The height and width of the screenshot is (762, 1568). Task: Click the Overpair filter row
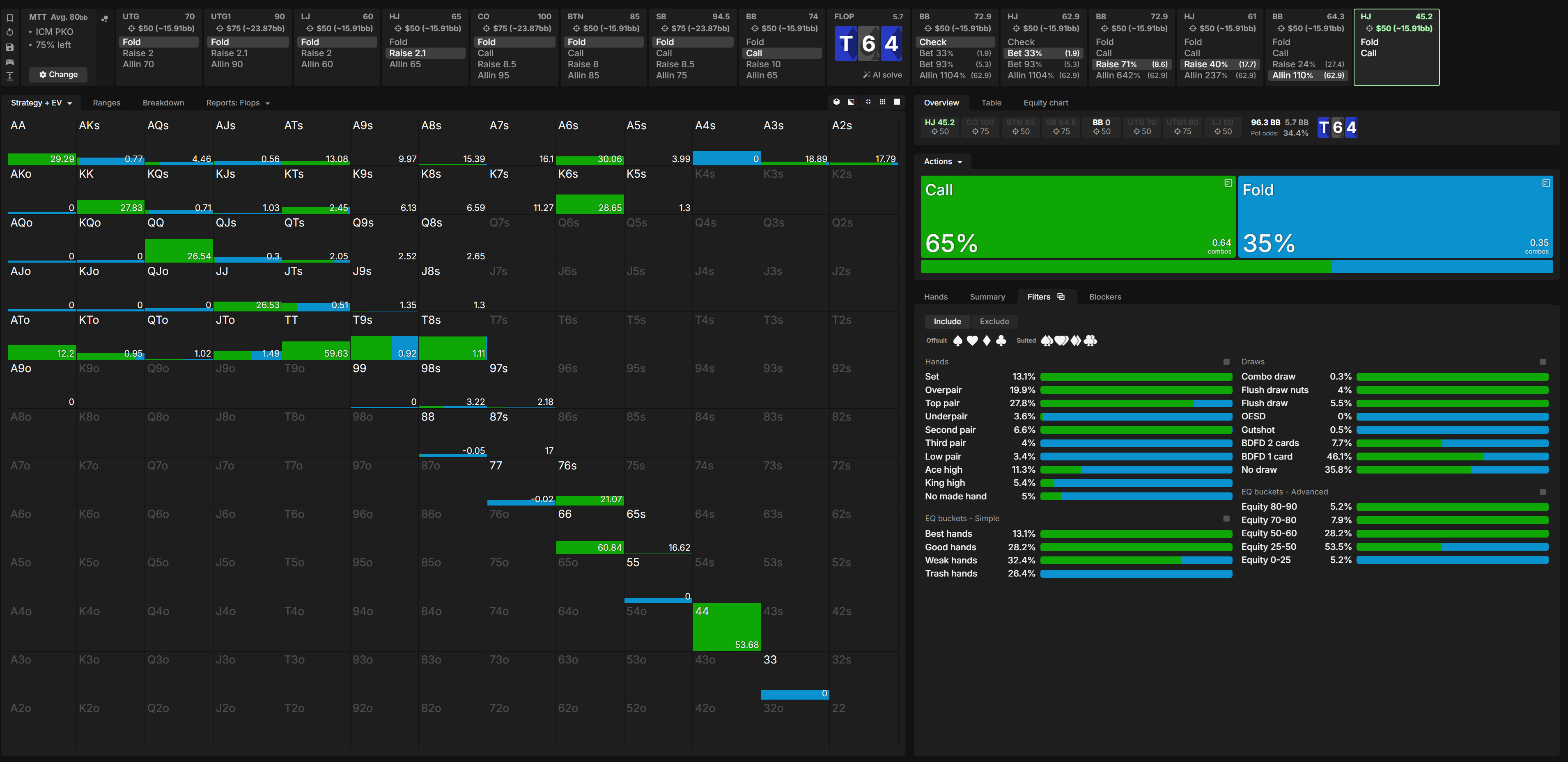pos(1078,390)
